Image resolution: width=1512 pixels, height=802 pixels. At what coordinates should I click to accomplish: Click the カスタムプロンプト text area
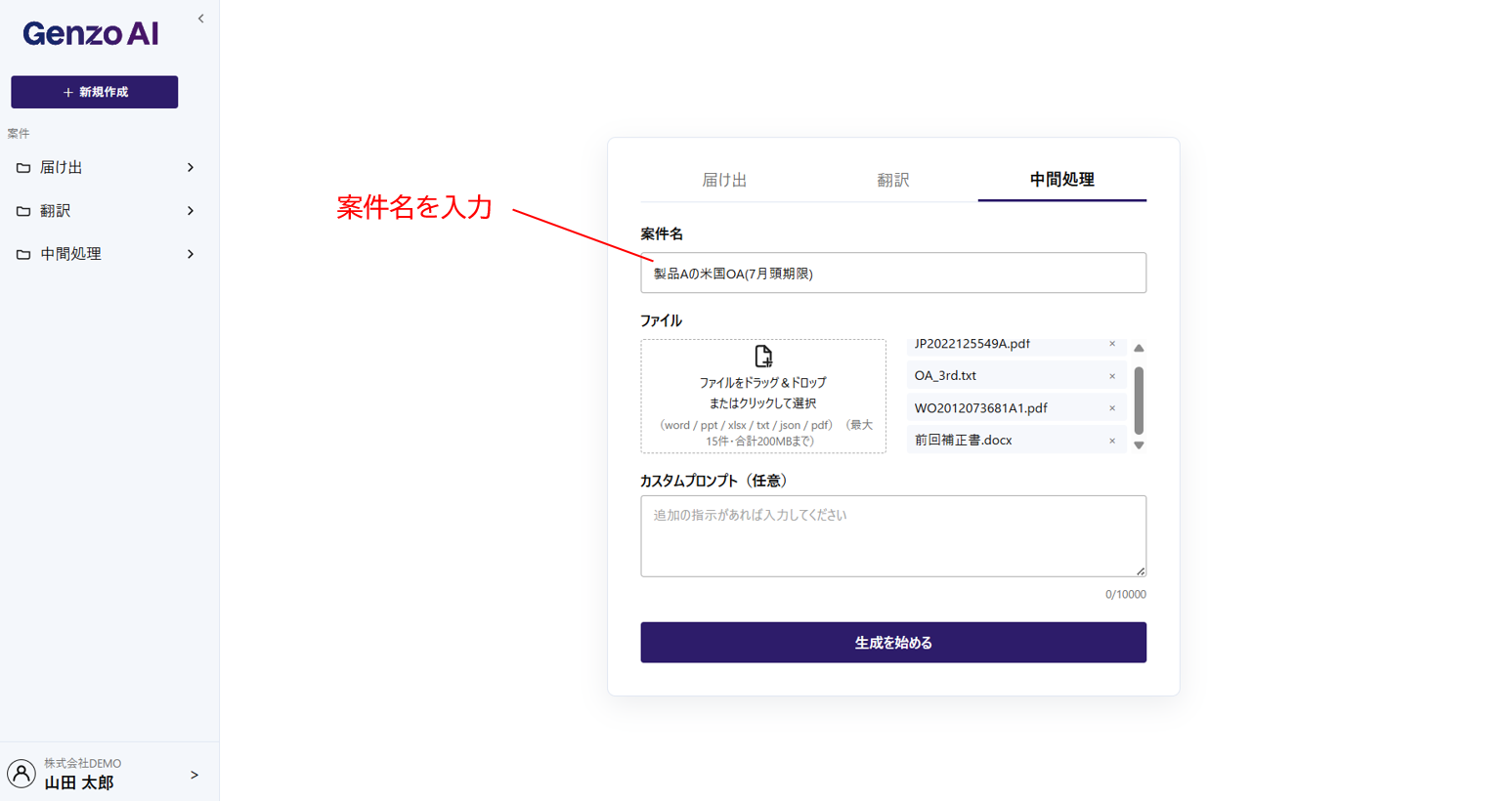pyautogui.click(x=893, y=536)
